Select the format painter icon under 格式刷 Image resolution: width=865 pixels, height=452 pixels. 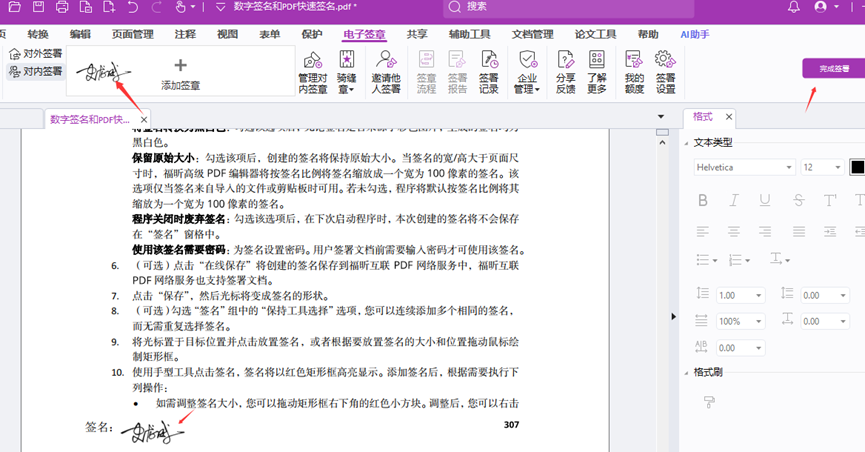(x=710, y=402)
